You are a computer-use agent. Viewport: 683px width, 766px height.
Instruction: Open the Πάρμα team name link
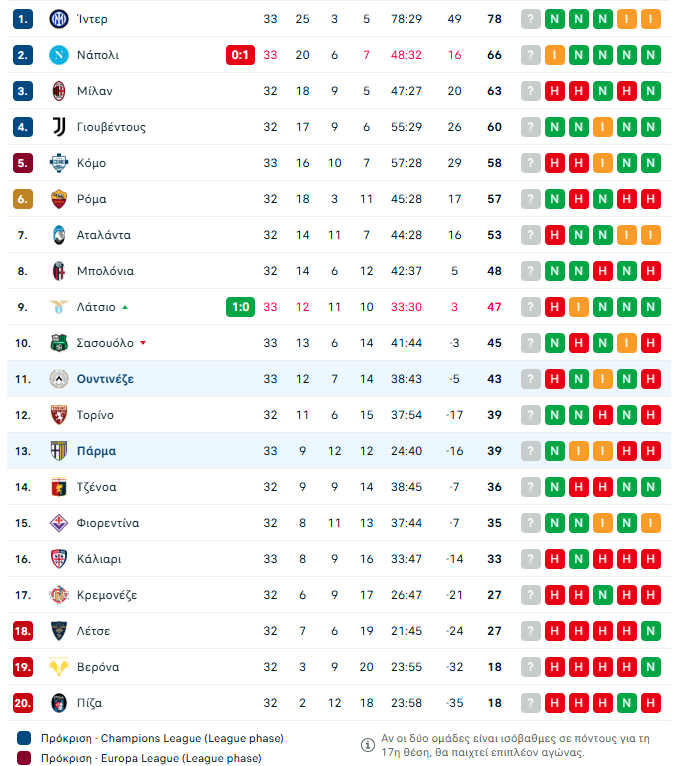(96, 451)
